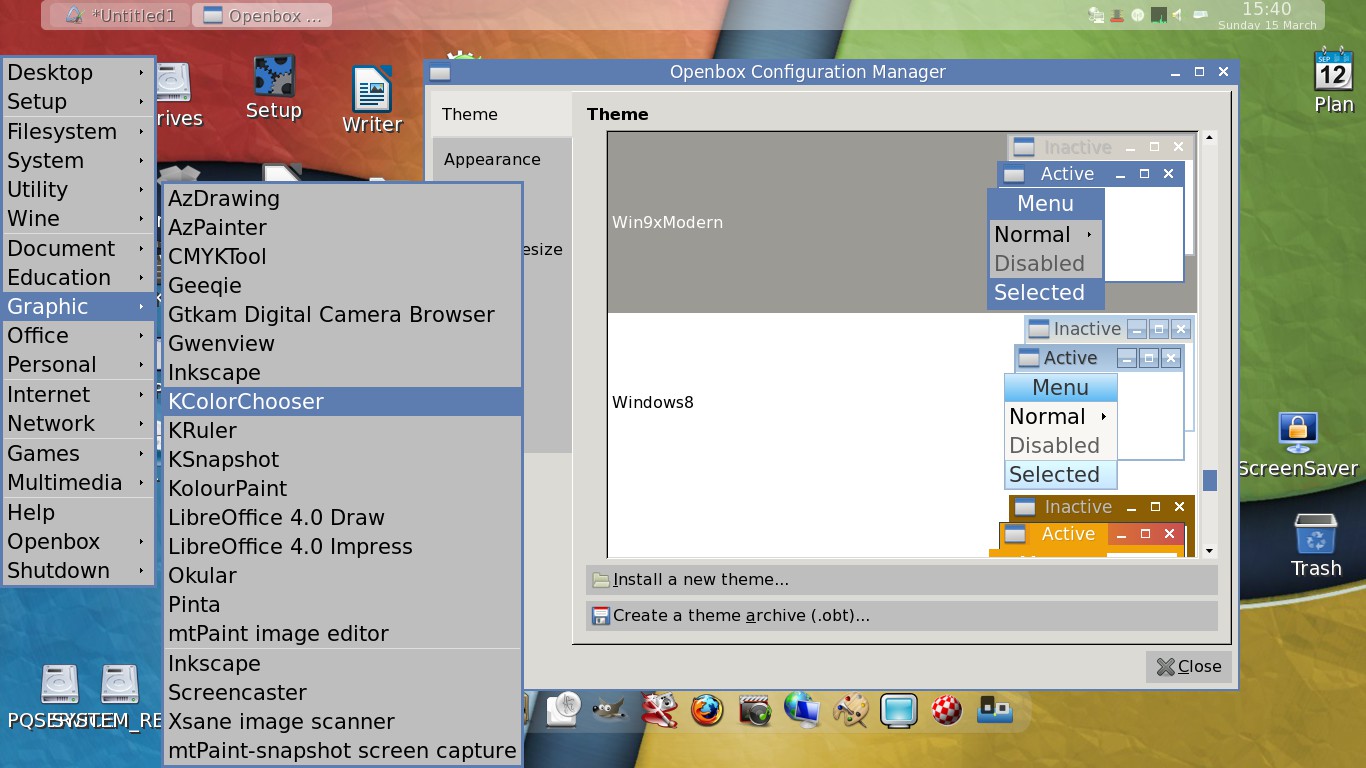Expand the Setup submenu

click(x=79, y=101)
